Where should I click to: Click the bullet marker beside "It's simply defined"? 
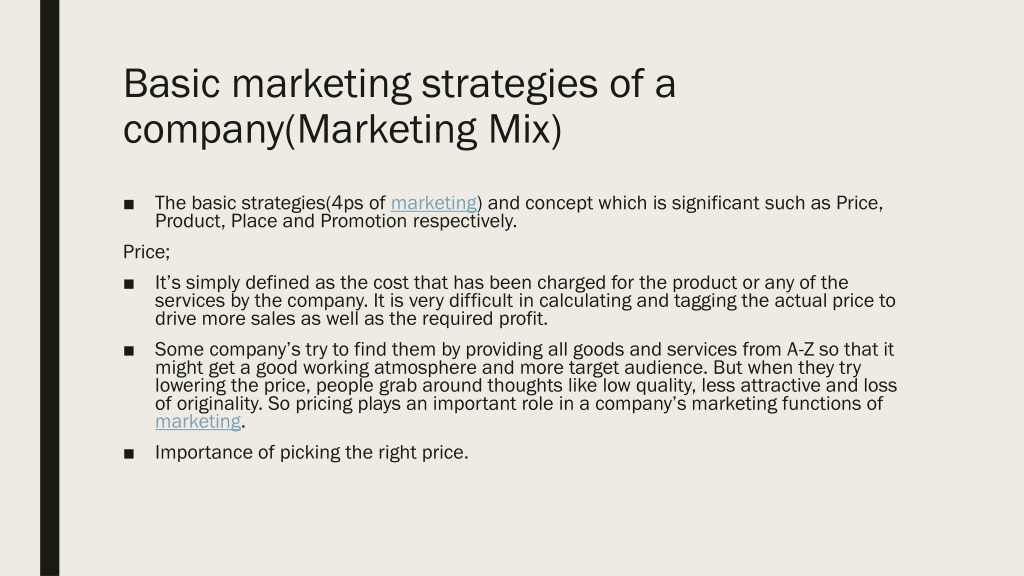[x=129, y=284]
